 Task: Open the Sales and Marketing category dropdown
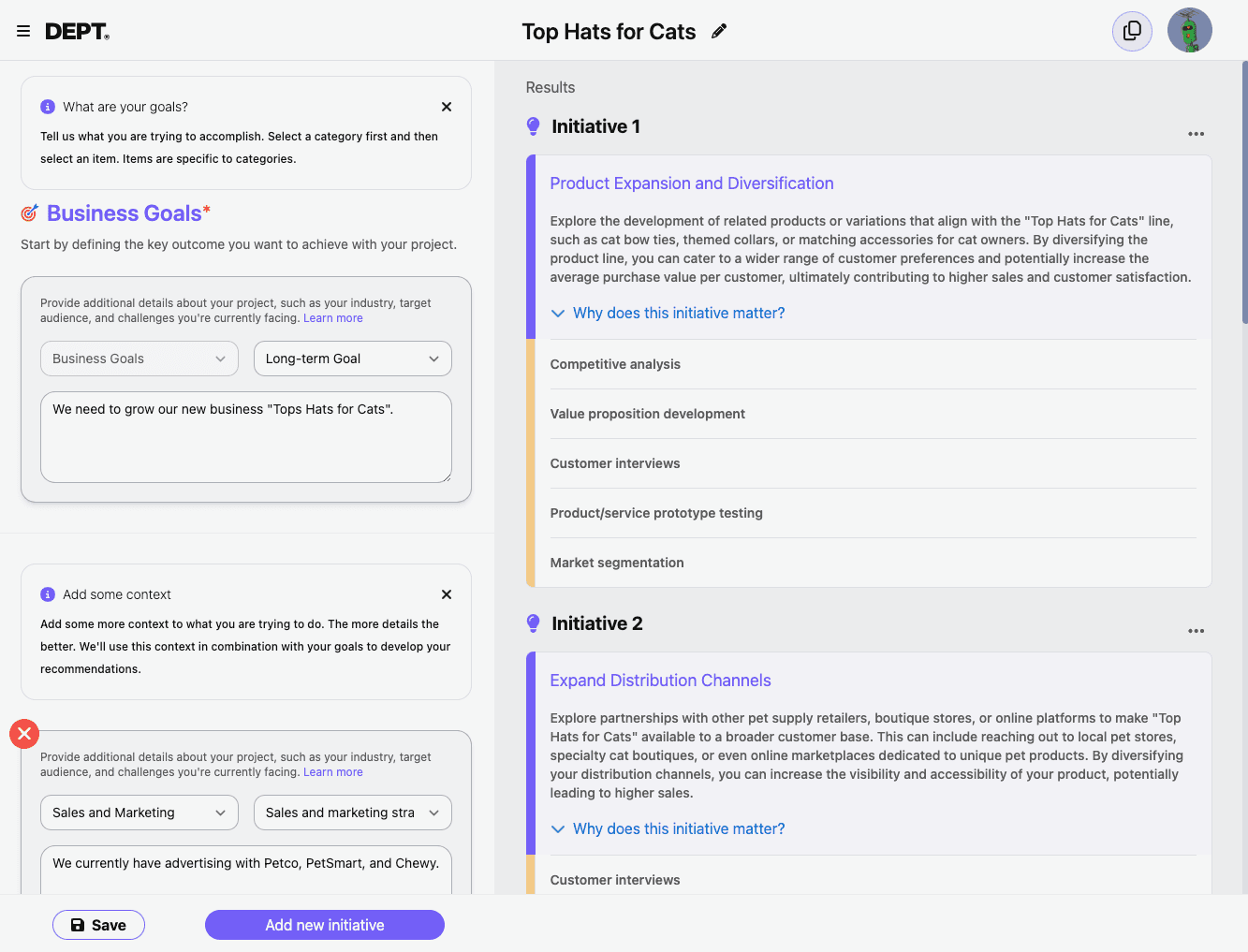click(x=139, y=813)
